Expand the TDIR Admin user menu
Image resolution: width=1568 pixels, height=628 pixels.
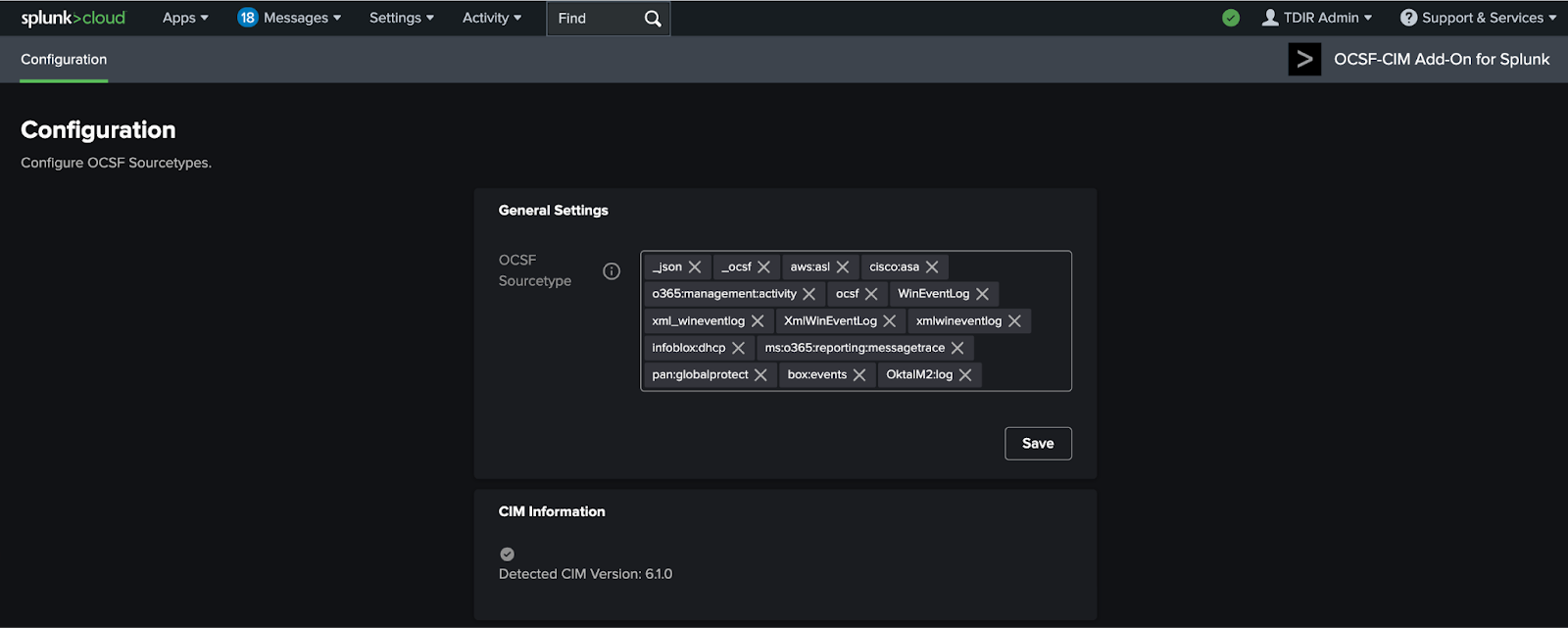click(x=1318, y=18)
